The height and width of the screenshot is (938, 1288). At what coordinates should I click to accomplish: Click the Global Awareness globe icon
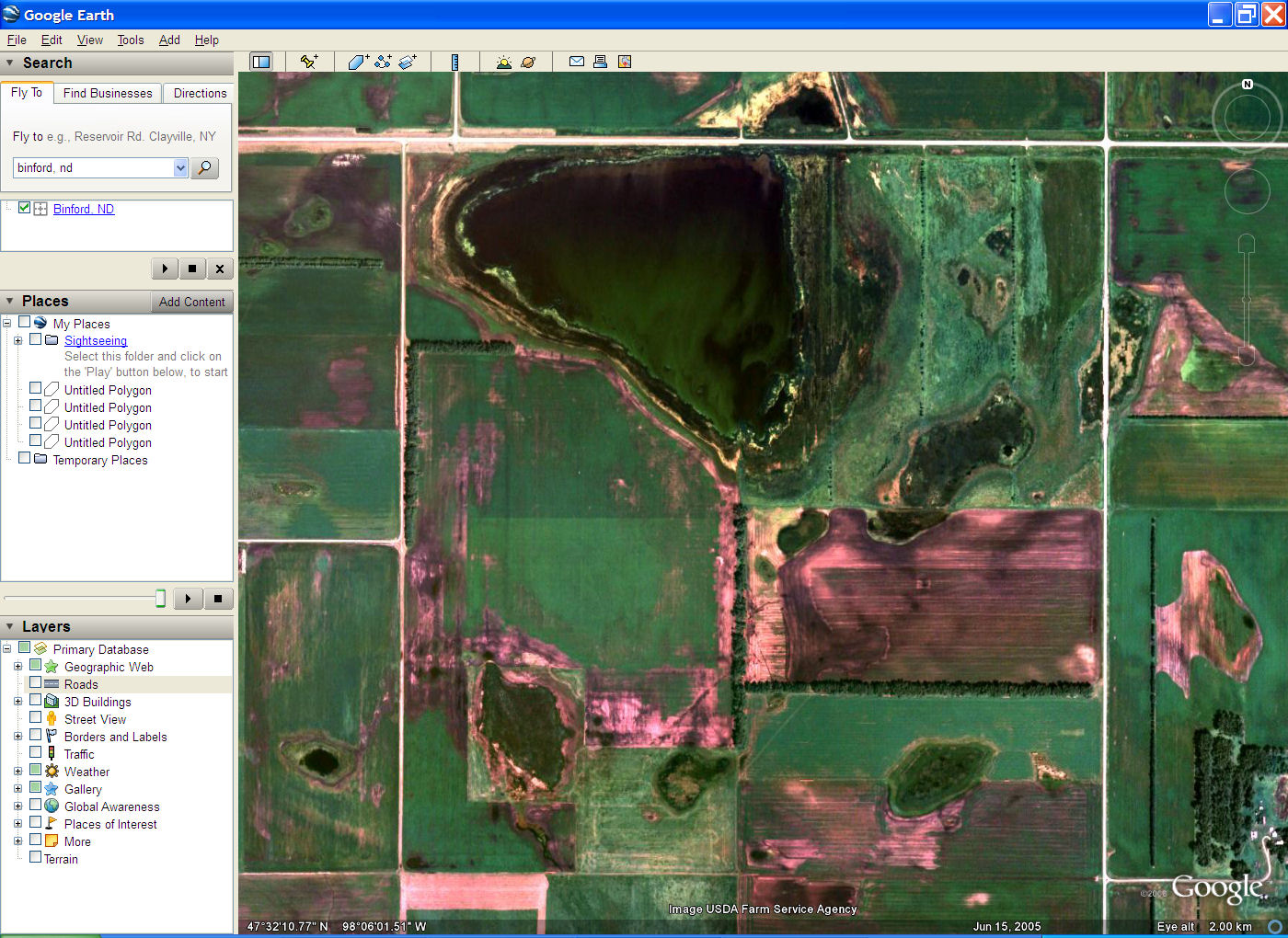point(52,806)
